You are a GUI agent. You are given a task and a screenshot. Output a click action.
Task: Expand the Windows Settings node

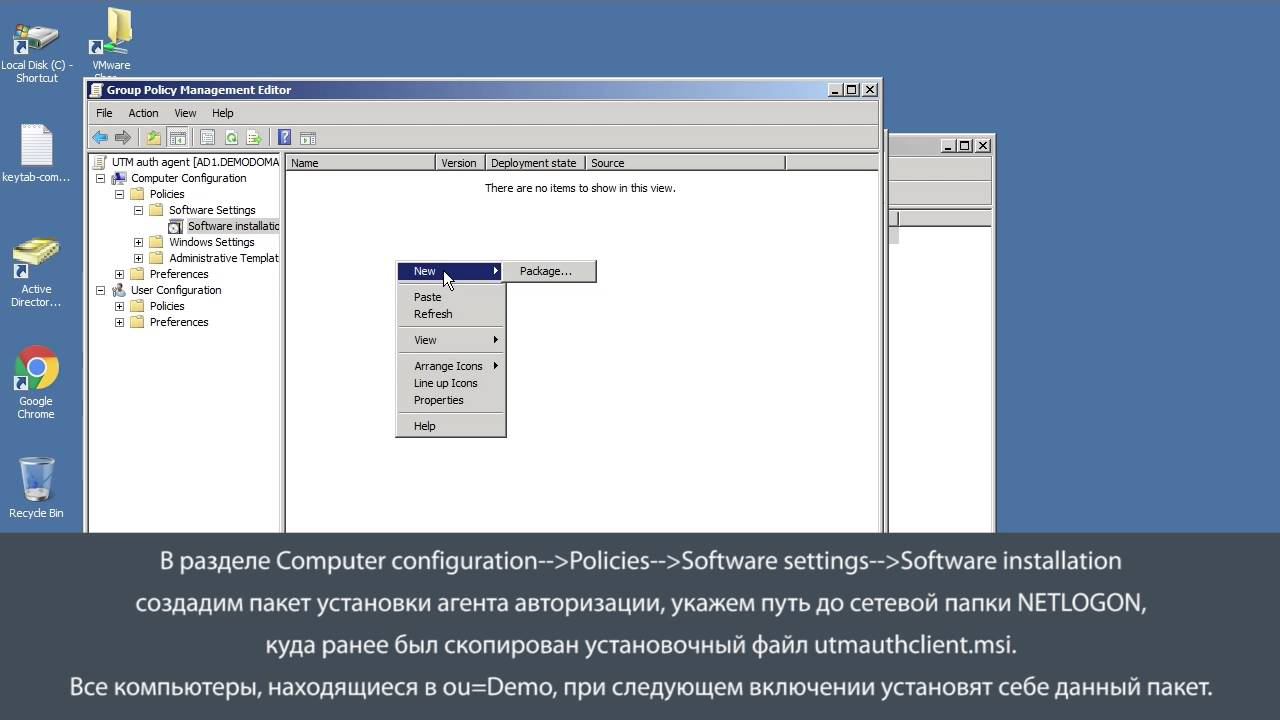pyautogui.click(x=138, y=242)
